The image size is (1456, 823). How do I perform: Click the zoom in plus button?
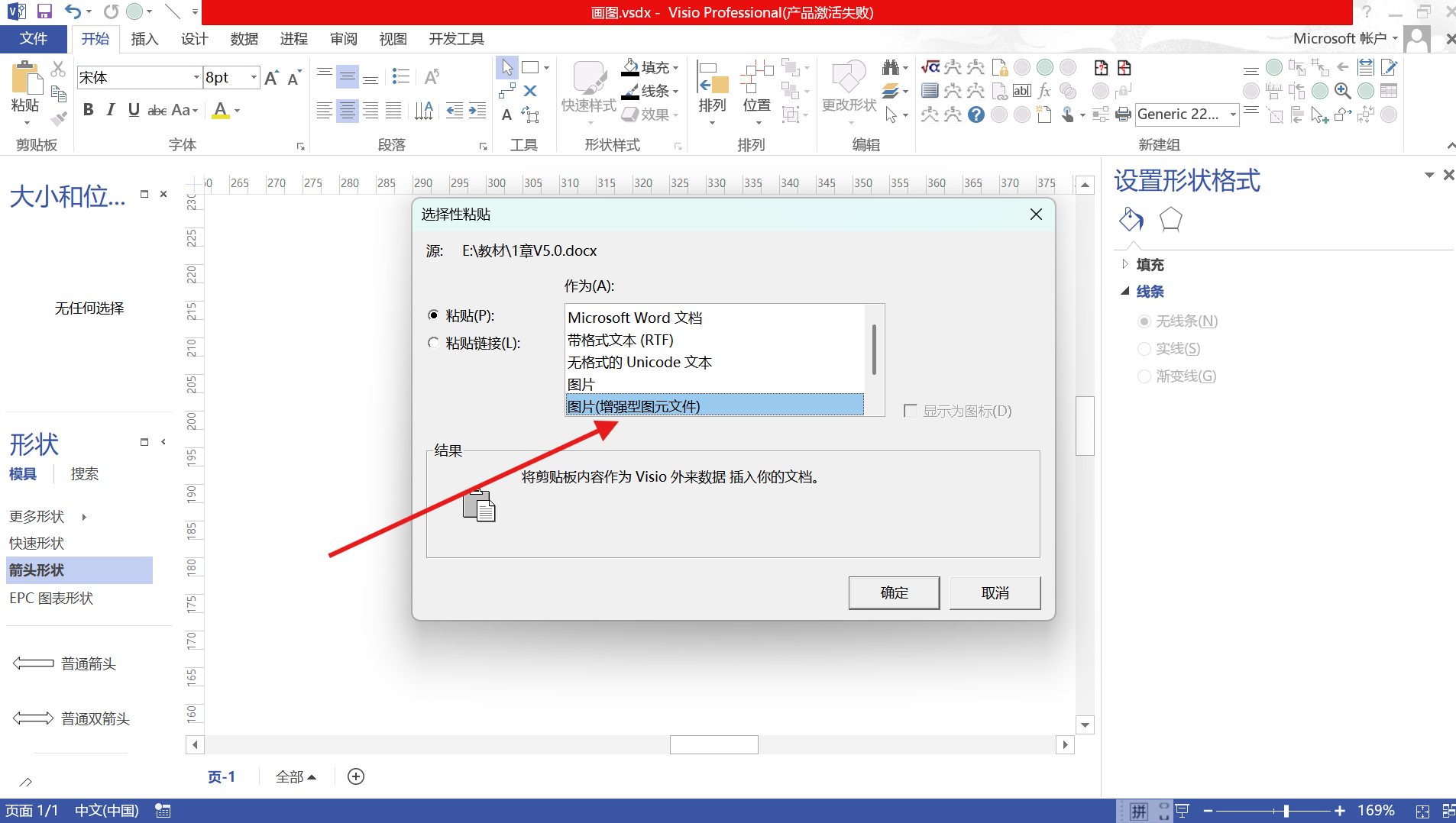click(1339, 811)
